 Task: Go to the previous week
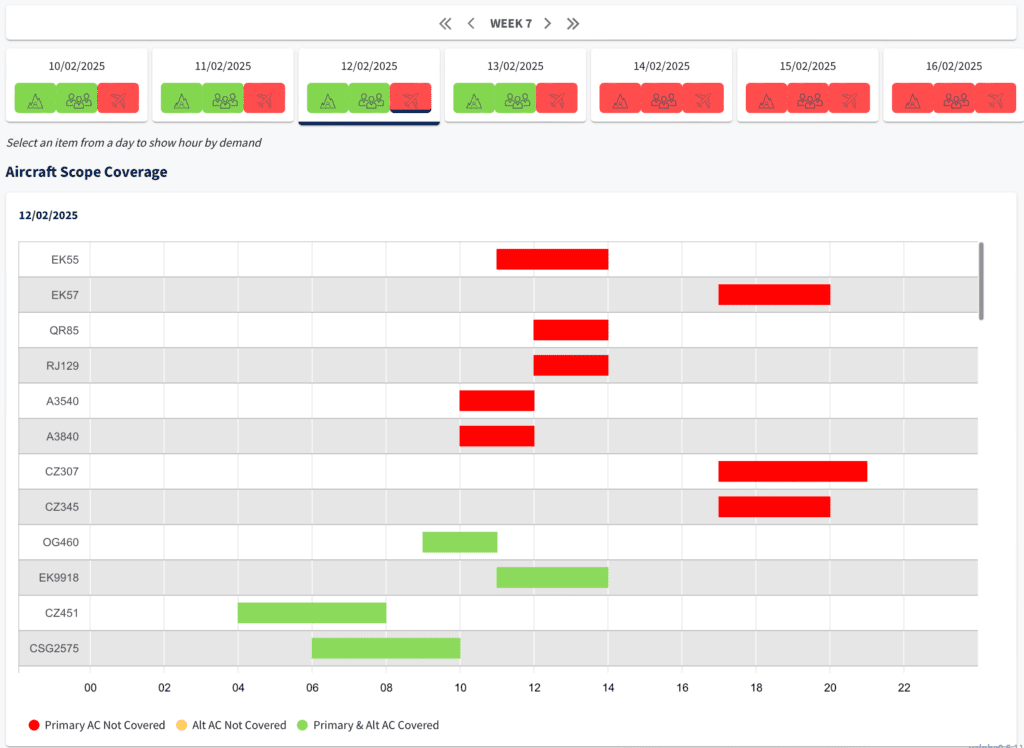[x=470, y=23]
